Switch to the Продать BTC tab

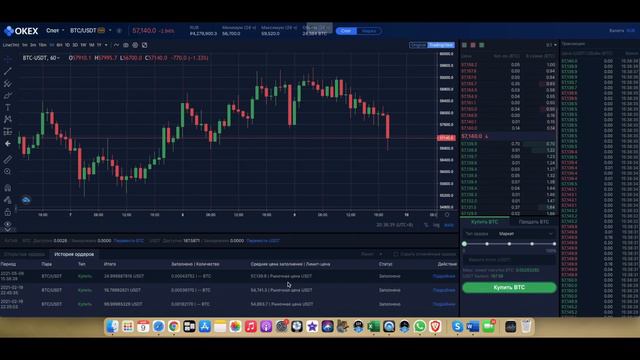click(533, 222)
